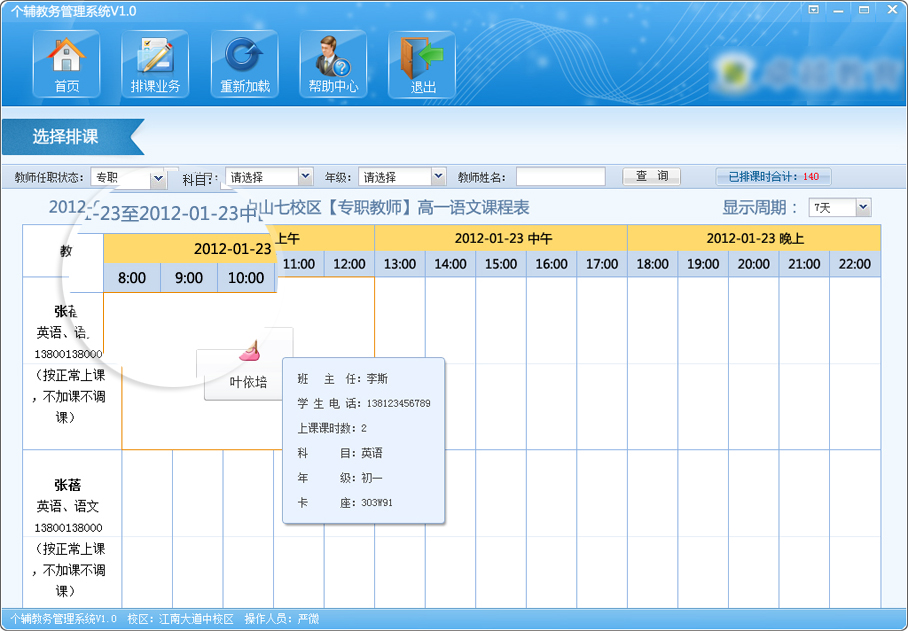Image resolution: width=908 pixels, height=631 pixels.
Task: Click the 已排课时合计 total button
Action: tap(774, 177)
